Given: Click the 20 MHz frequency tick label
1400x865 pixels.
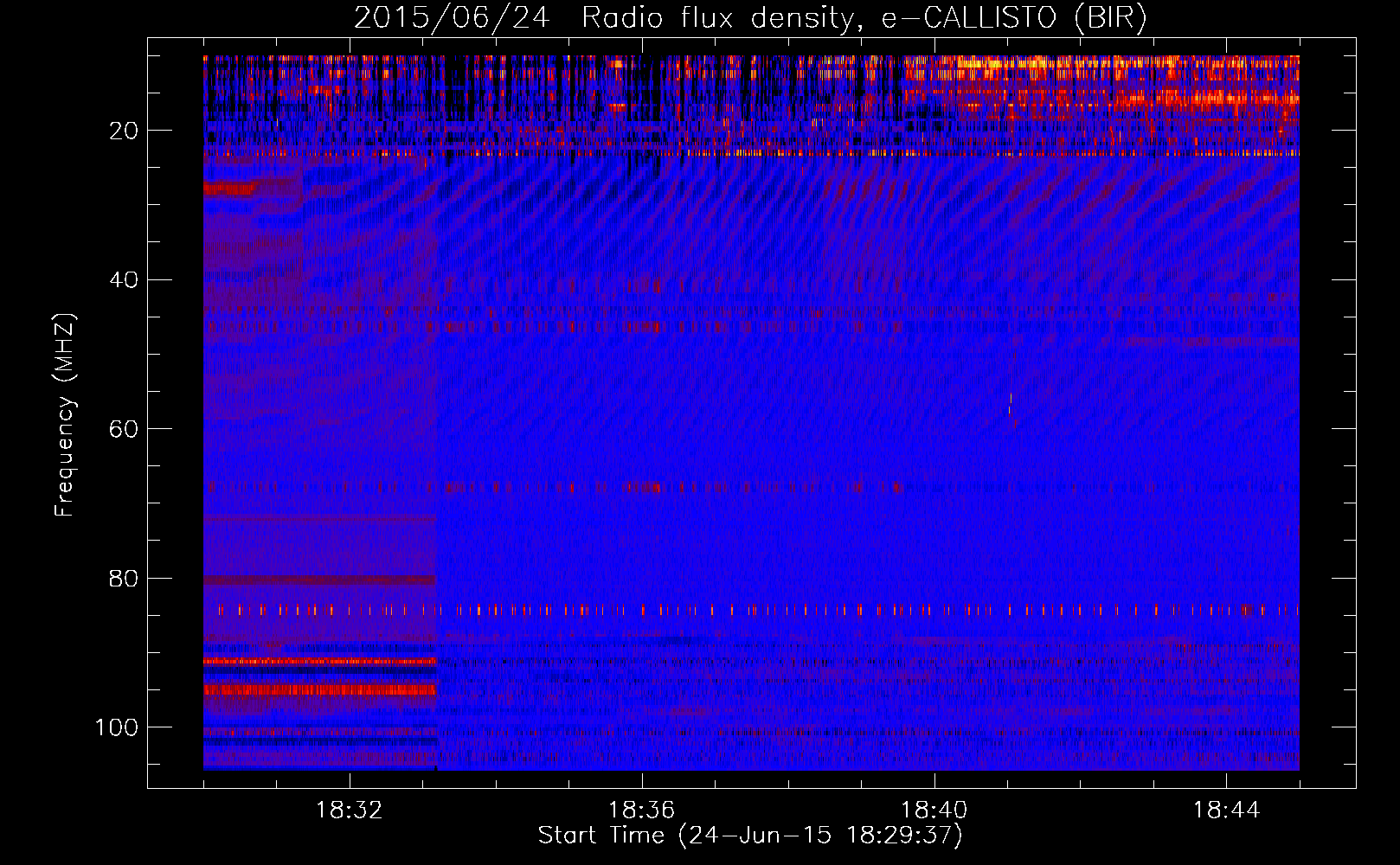Looking at the screenshot, I should (x=124, y=131).
